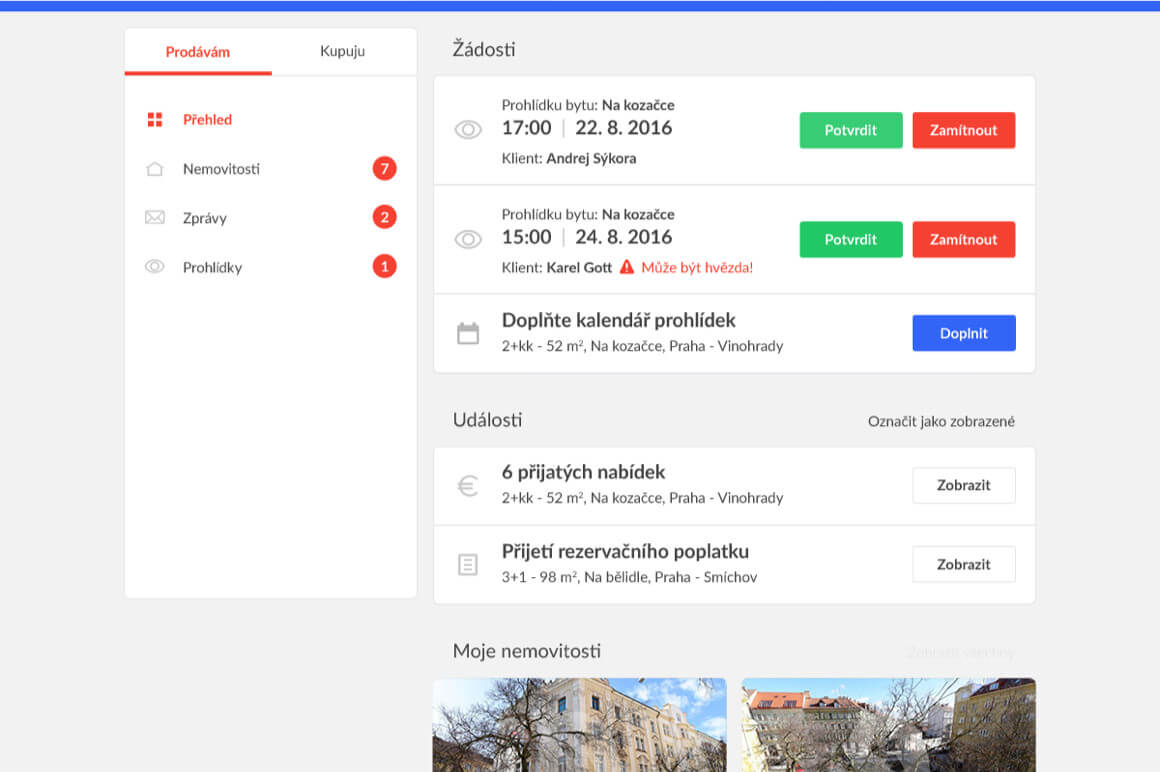Click the Moje nemovitosti section heading

coord(527,651)
